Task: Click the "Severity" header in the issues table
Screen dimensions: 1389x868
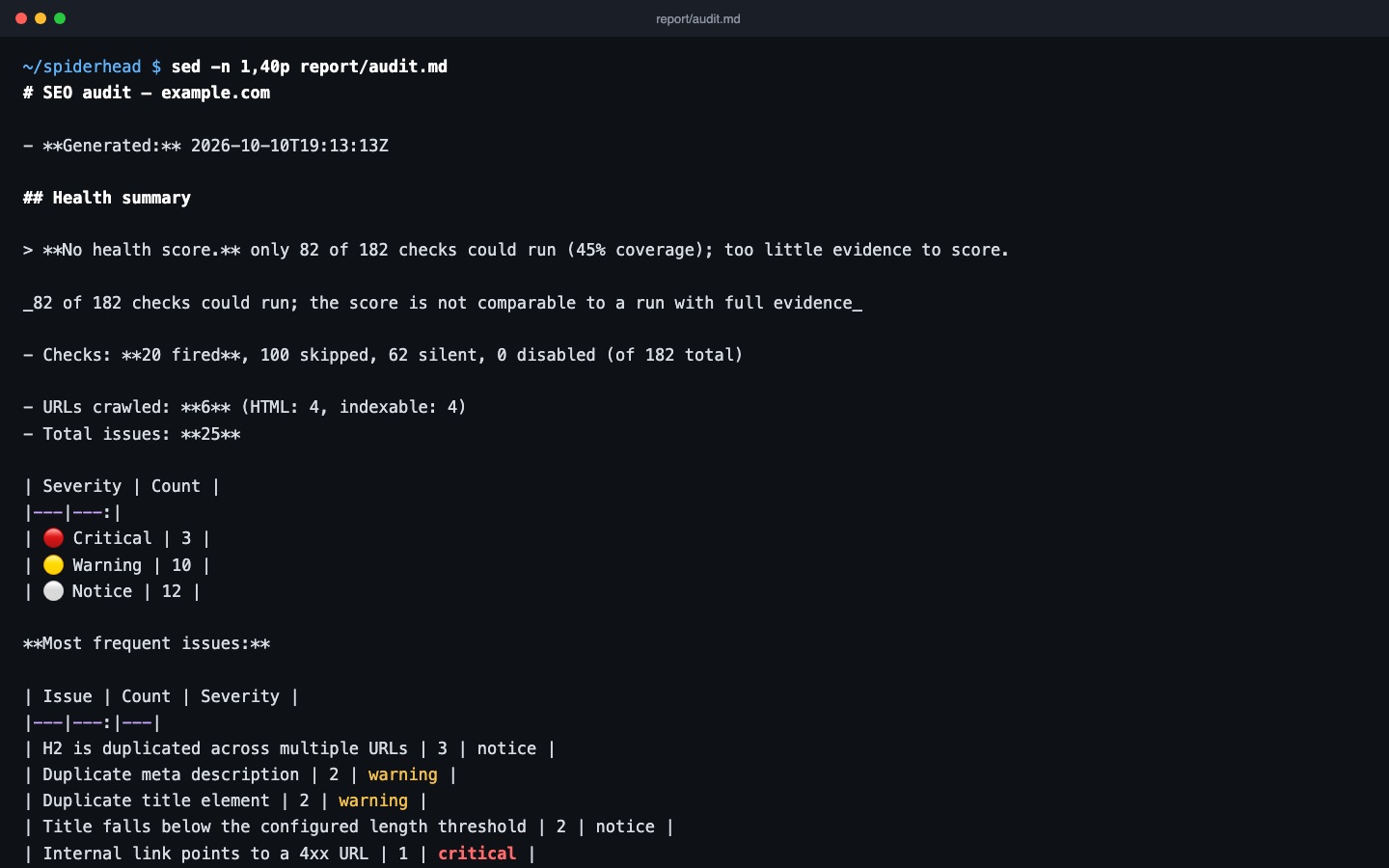Action: (240, 696)
